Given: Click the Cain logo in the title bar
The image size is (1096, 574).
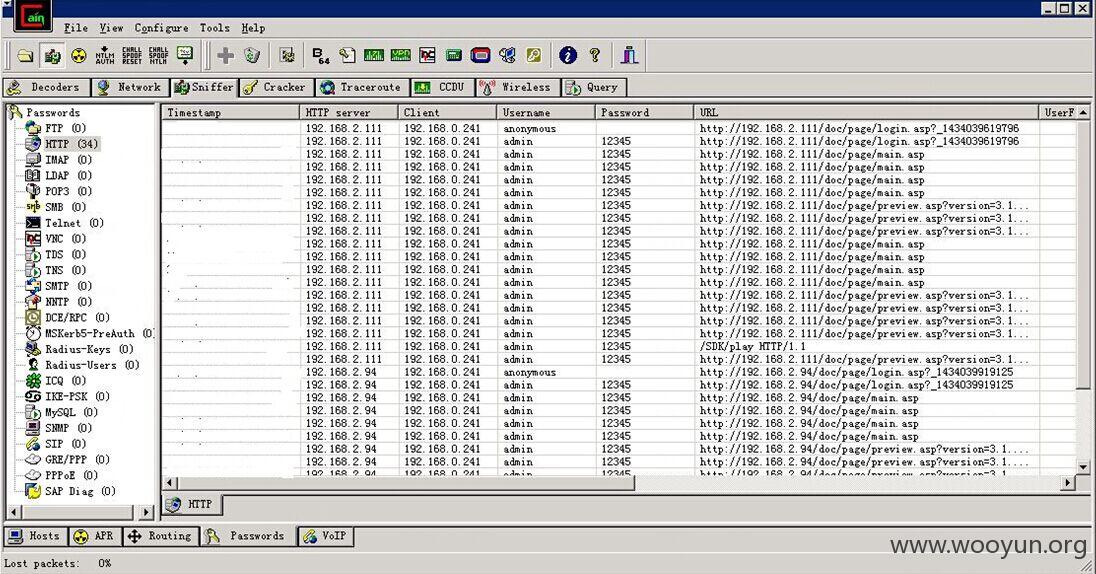Looking at the screenshot, I should 32,17.
